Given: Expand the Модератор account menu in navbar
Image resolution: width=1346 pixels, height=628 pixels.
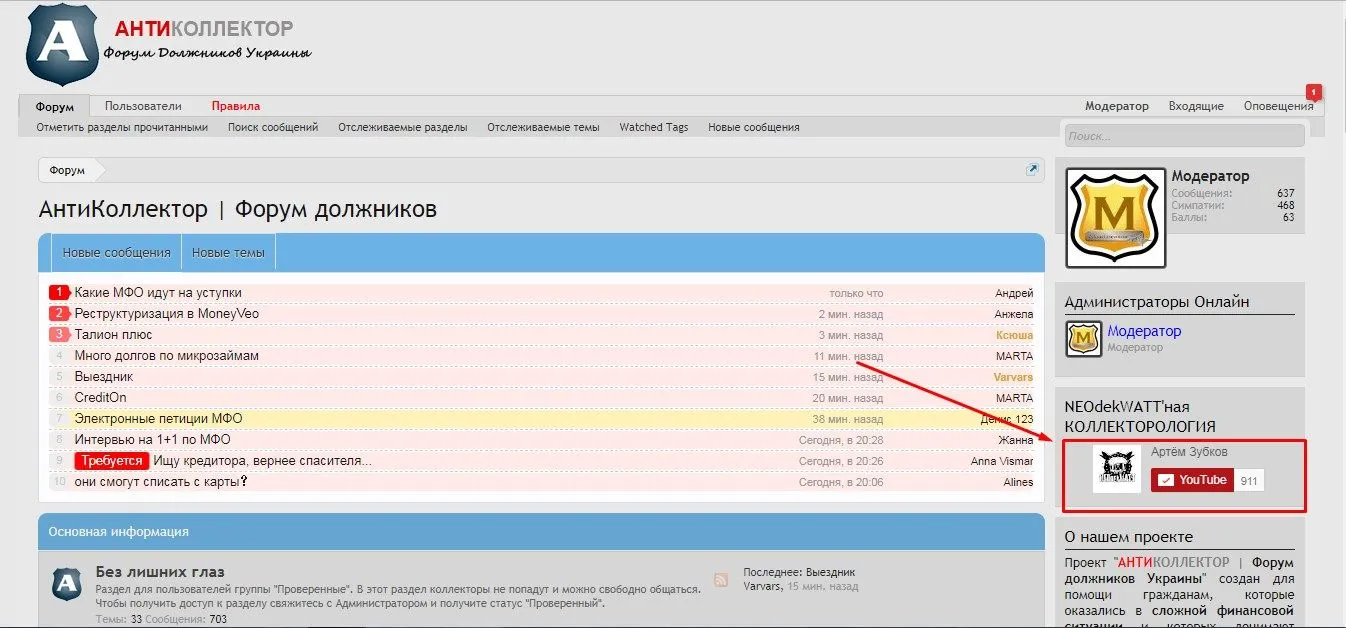Looking at the screenshot, I should [1116, 106].
